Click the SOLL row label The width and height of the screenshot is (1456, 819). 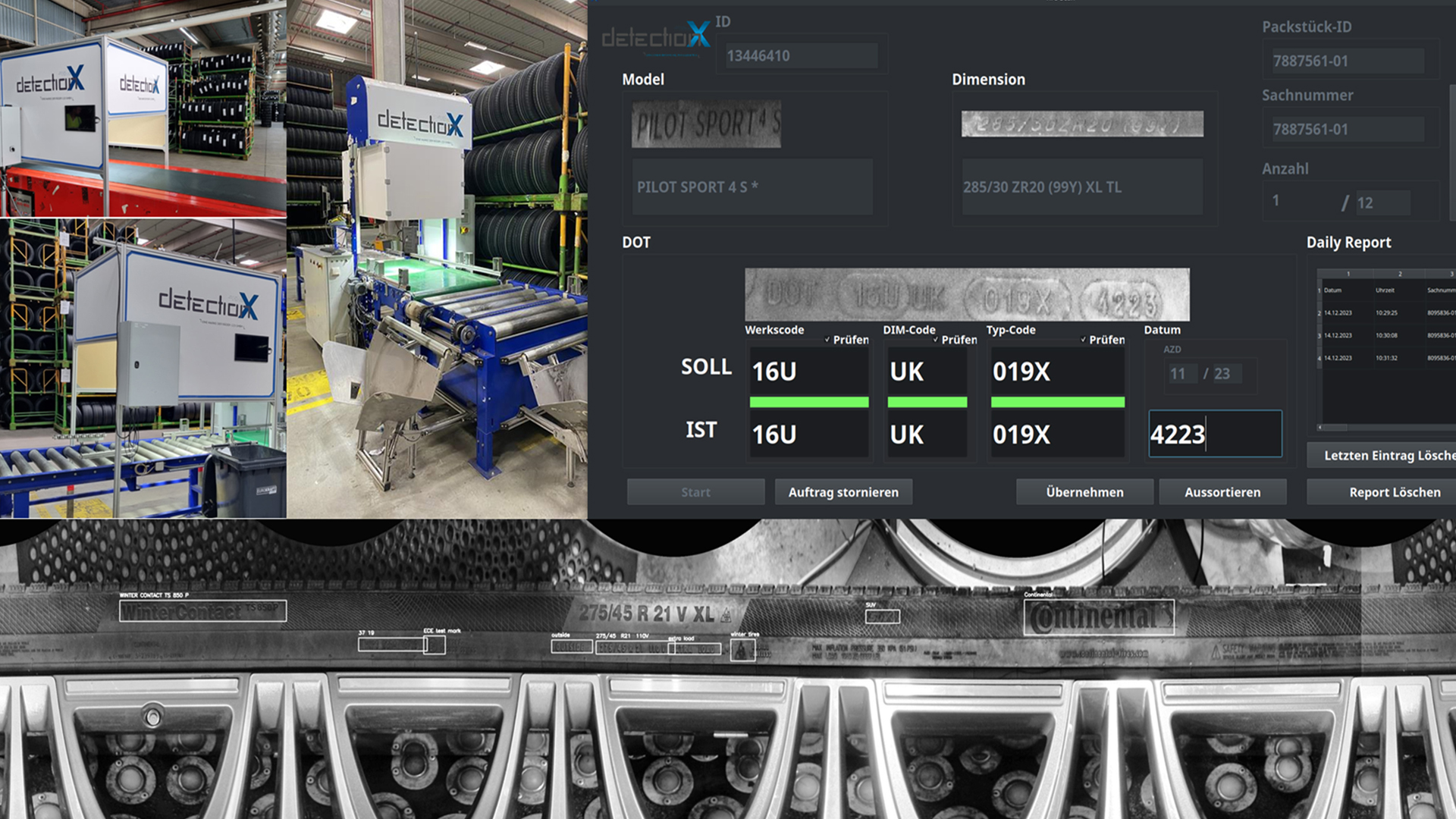(706, 367)
